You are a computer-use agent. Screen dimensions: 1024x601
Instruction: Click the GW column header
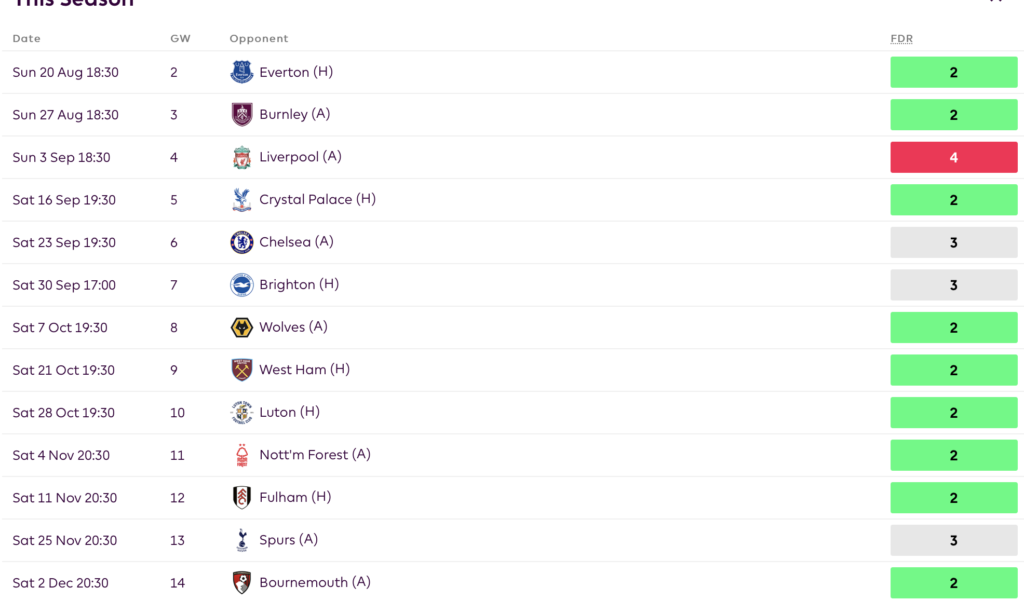(180, 38)
